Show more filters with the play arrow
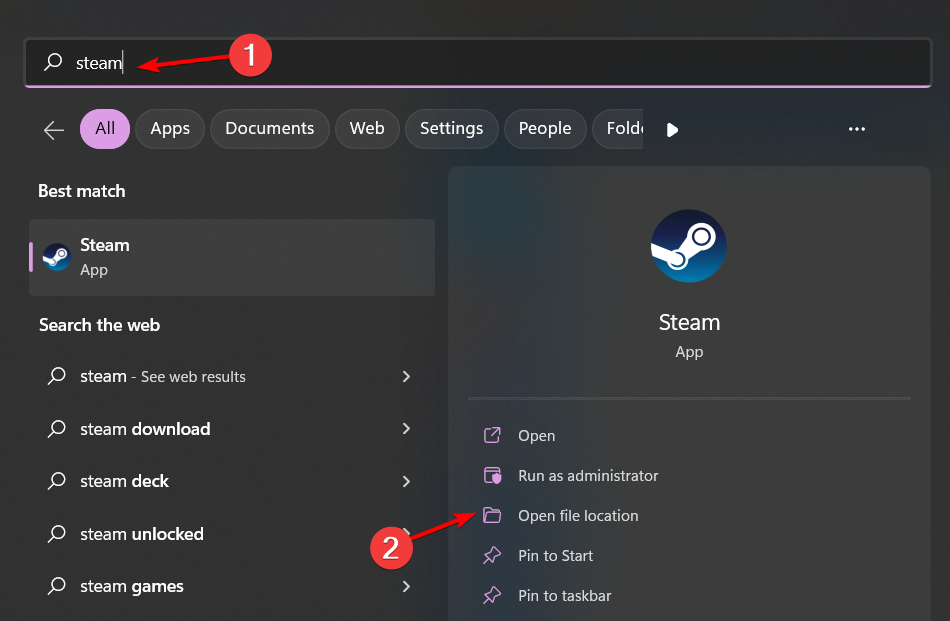The width and height of the screenshot is (950, 621). tap(672, 130)
